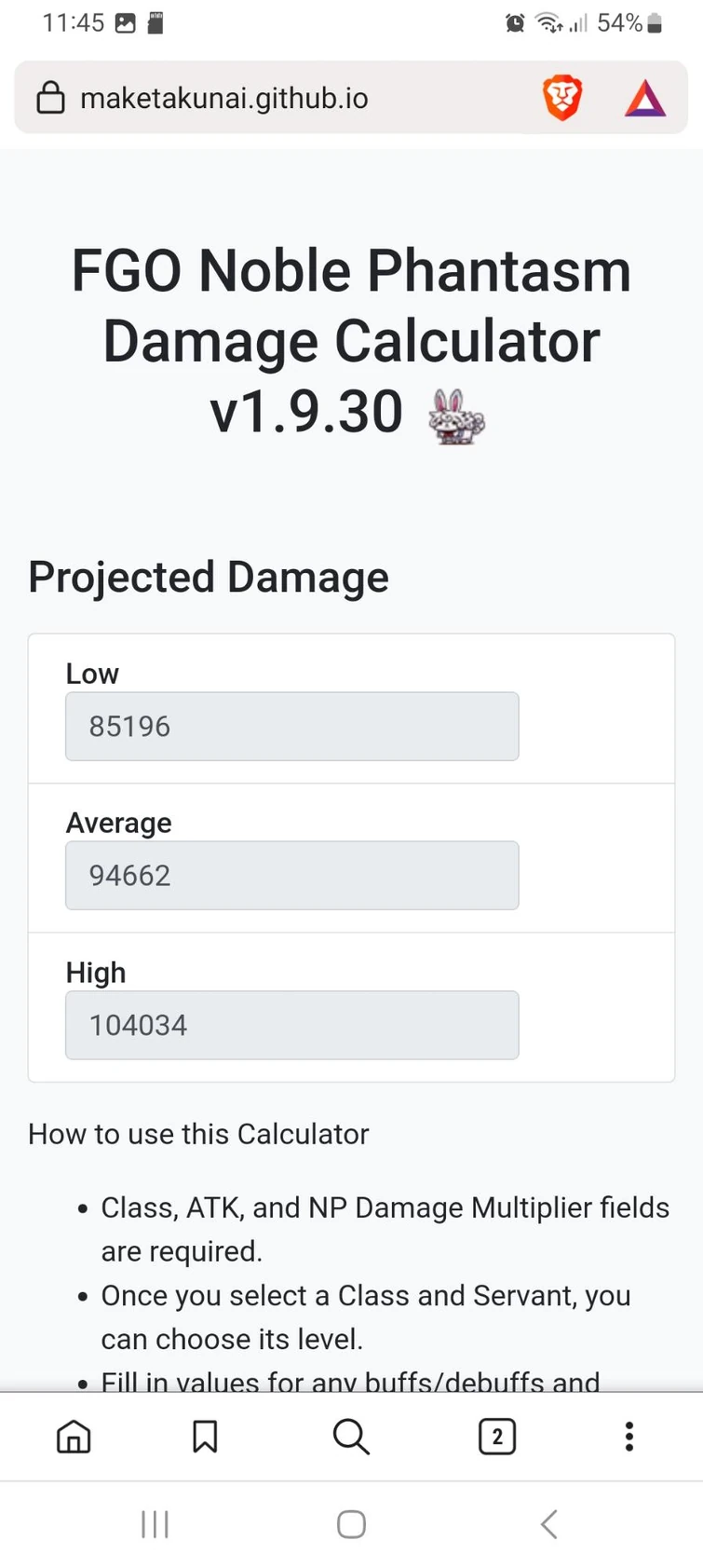This screenshot has height=1568, width=703.
Task: Open the three-dot browser menu
Action: (x=629, y=1437)
